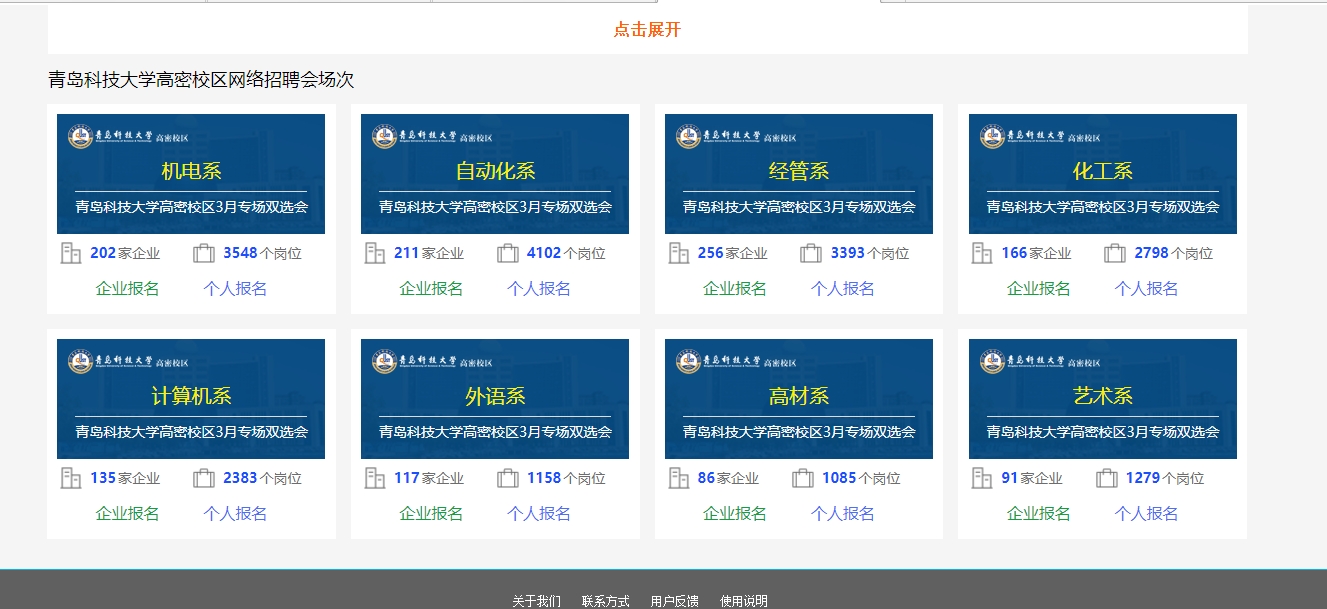The image size is (1327, 609).
Task: Click the briefcase icon under 艺术系 card
Action: click(1107, 478)
